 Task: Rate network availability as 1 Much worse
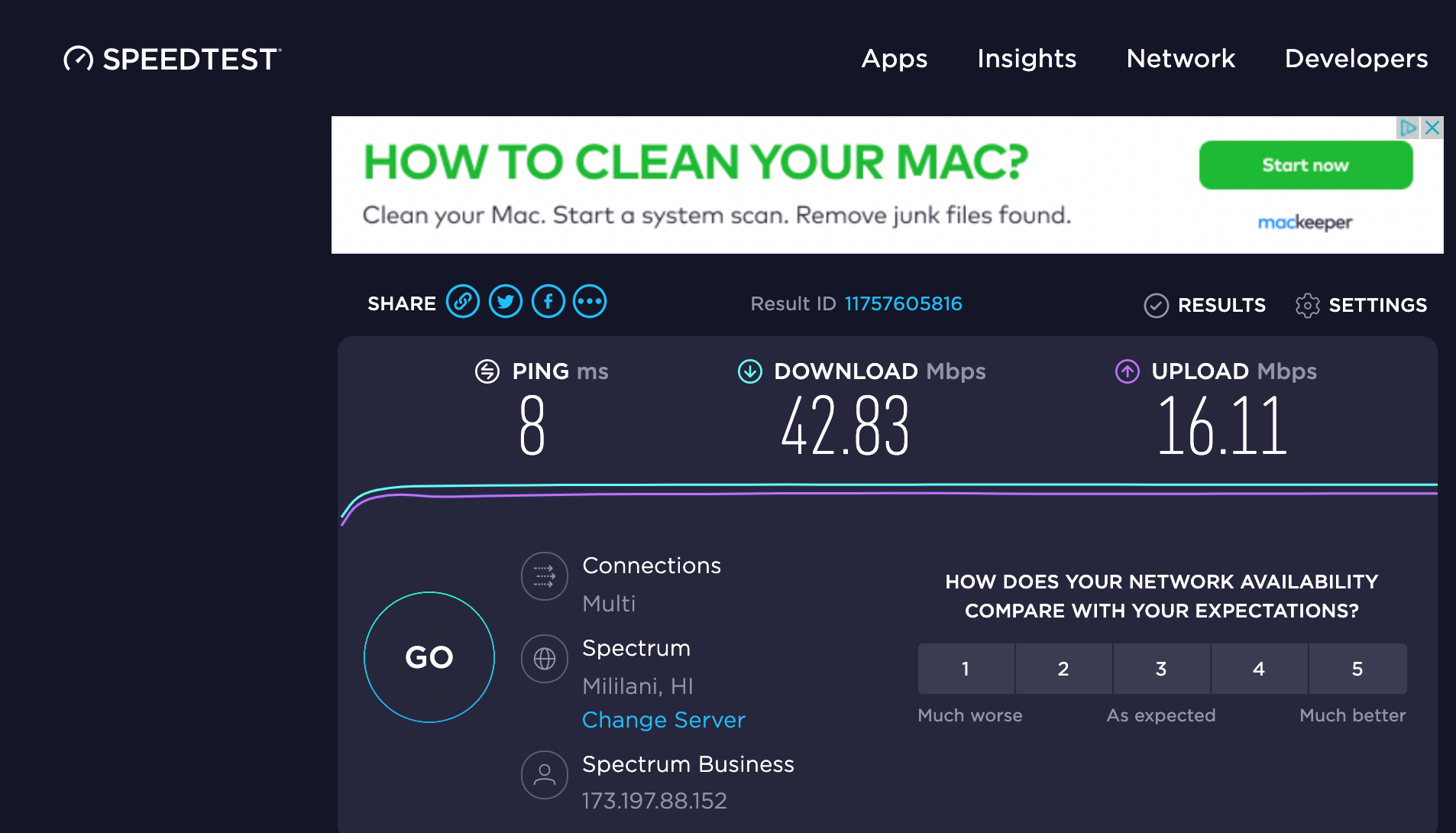966,669
